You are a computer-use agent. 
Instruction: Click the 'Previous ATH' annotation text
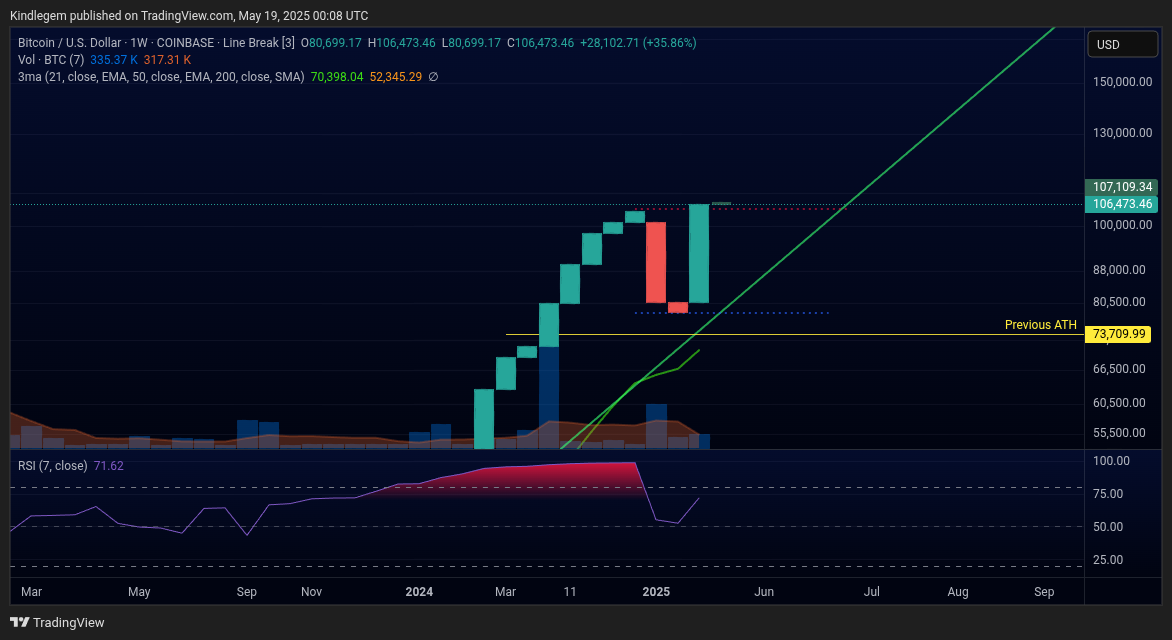[x=1040, y=324]
